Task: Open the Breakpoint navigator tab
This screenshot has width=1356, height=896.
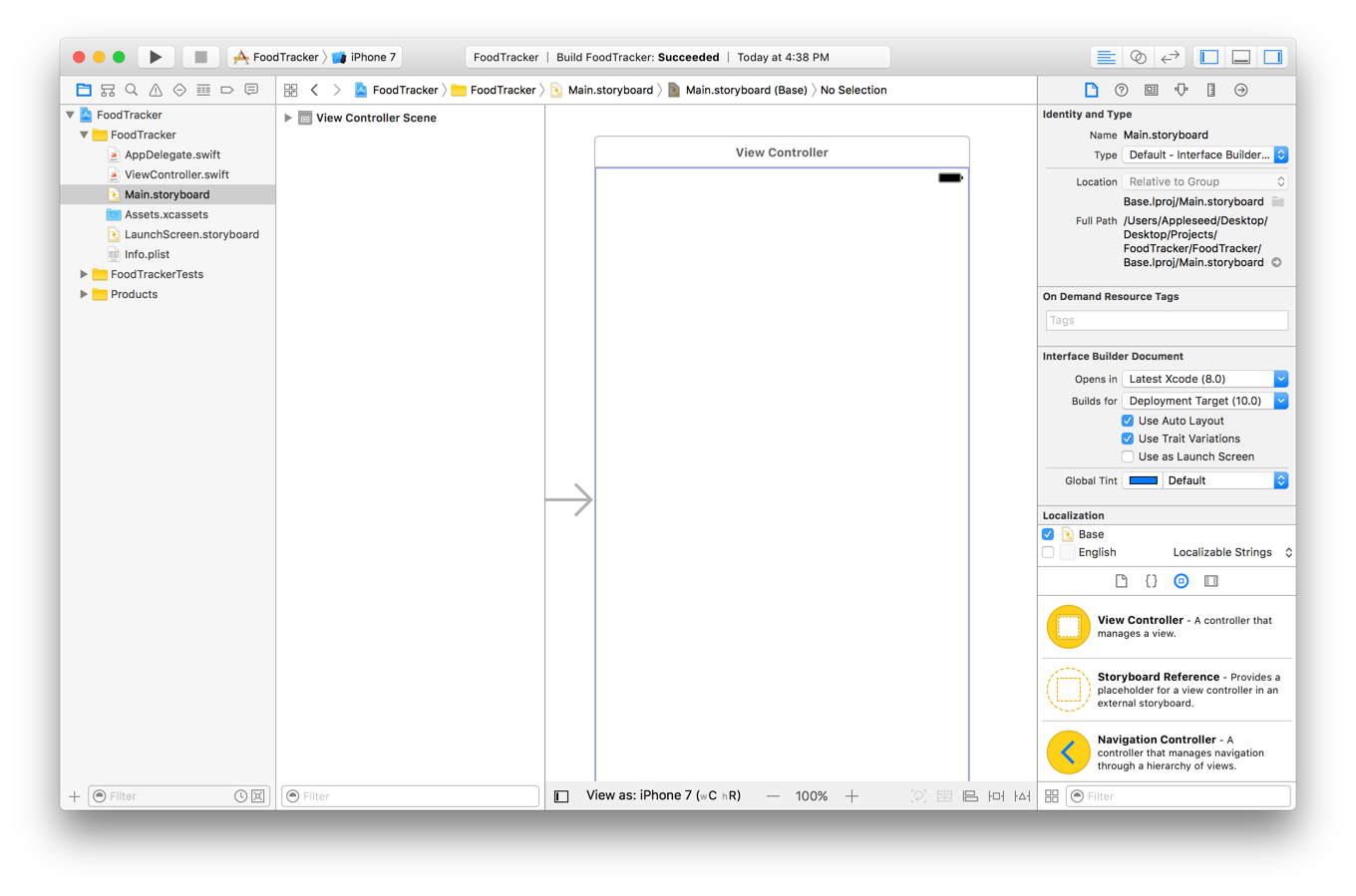Action: point(227,90)
